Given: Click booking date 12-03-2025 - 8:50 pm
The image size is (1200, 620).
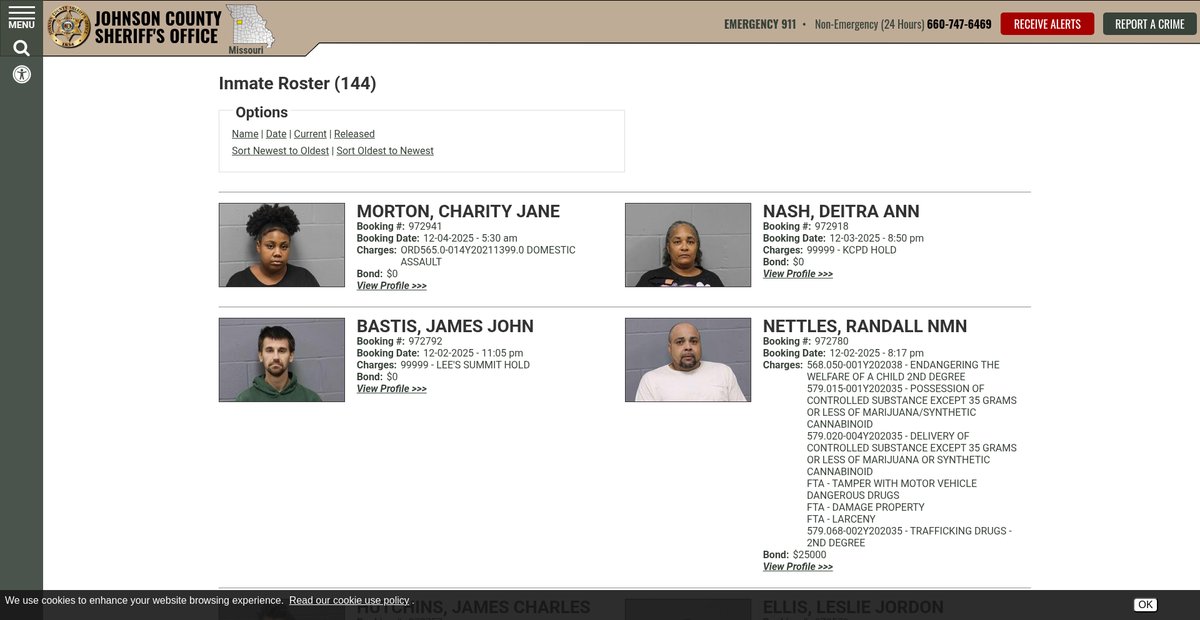Looking at the screenshot, I should click(x=876, y=239).
